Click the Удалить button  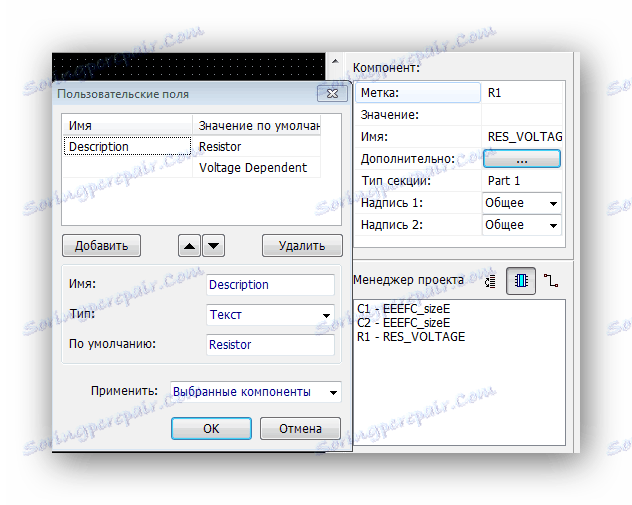click(x=302, y=246)
